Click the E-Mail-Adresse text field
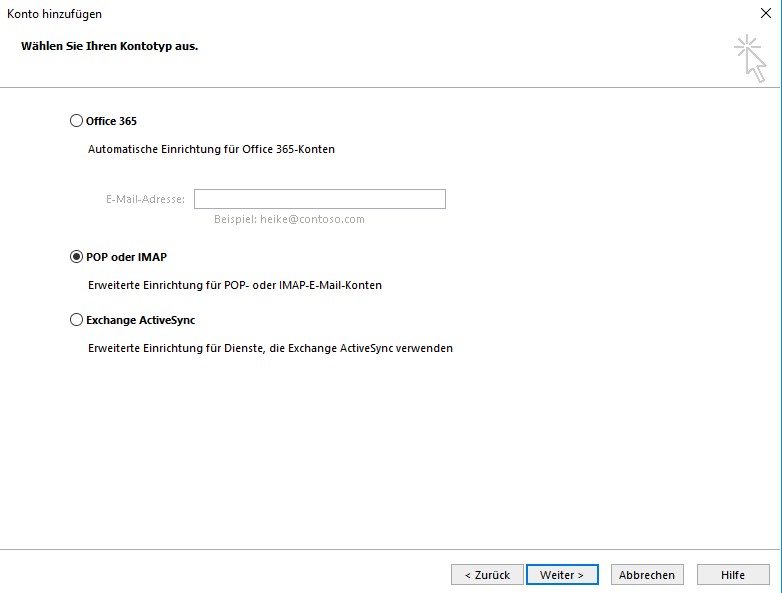Viewport: 782px width, 593px height. (x=319, y=199)
